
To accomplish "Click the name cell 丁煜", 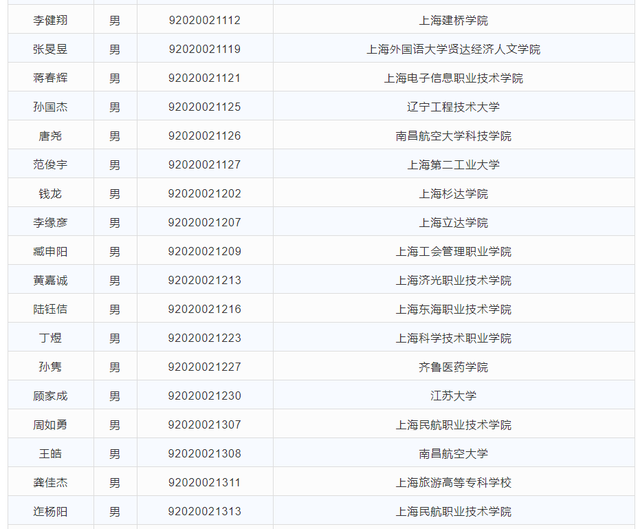I will 50,338.
